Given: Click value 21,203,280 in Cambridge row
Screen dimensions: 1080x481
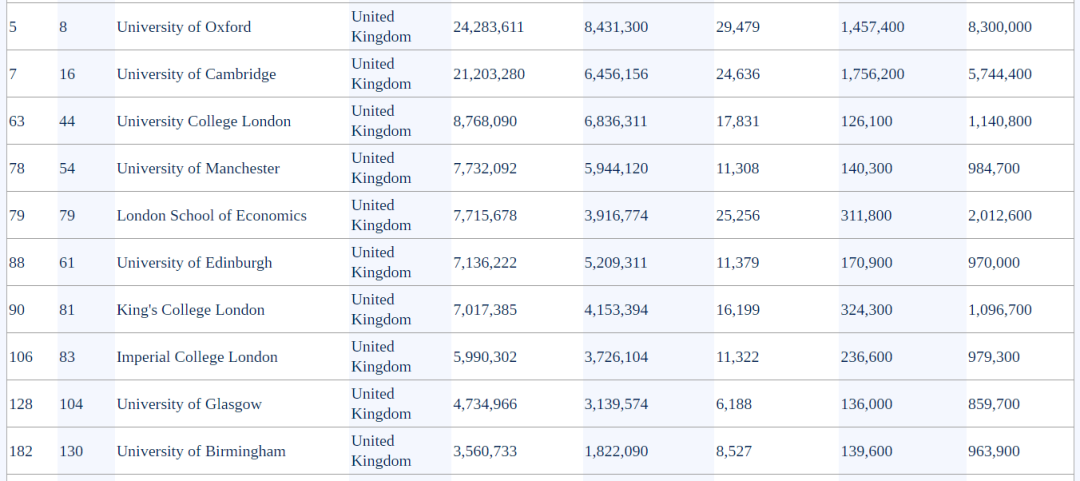Looking at the screenshot, I should [x=489, y=74].
